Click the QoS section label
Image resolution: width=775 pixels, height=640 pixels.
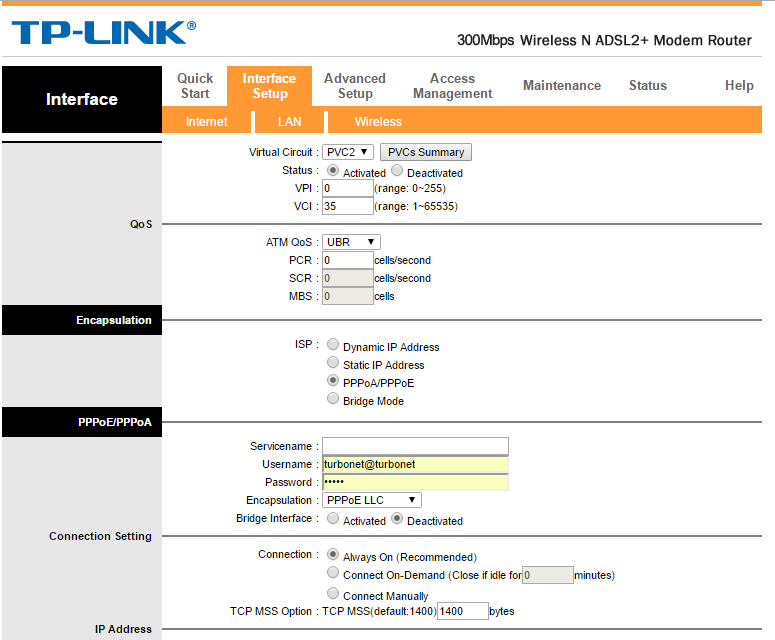(141, 224)
